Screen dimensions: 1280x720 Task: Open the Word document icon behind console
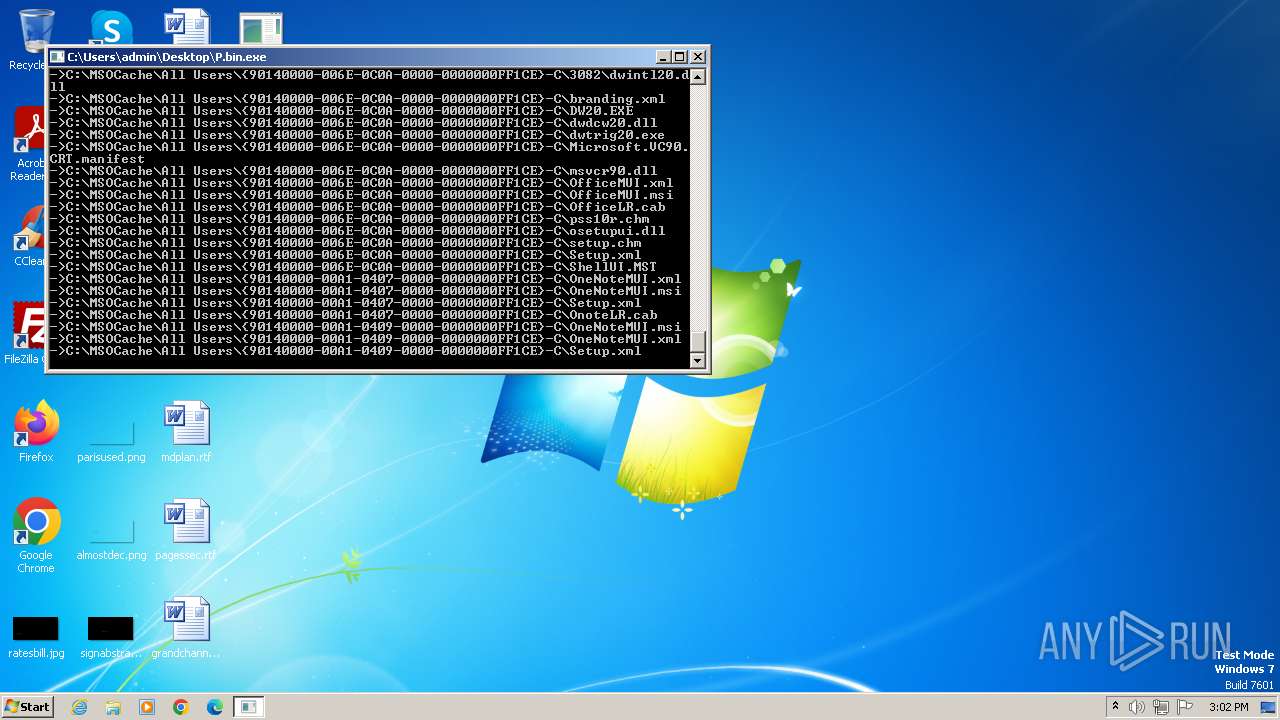tap(187, 27)
